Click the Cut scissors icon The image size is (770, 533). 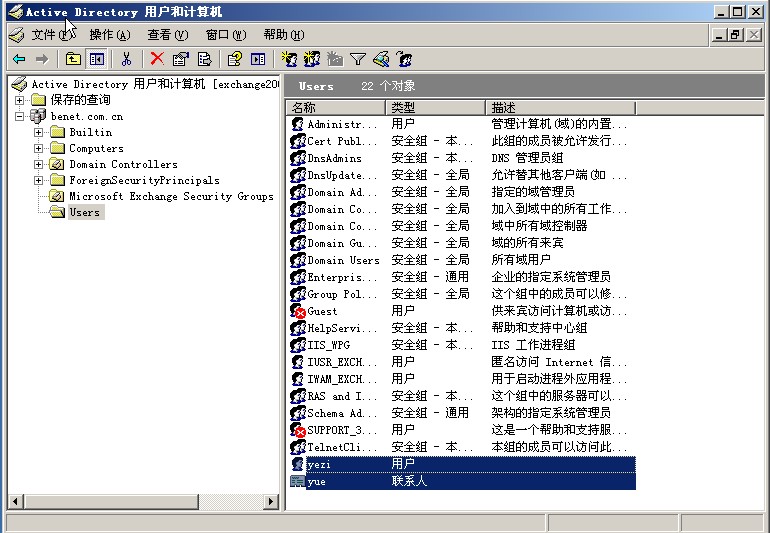[x=126, y=59]
